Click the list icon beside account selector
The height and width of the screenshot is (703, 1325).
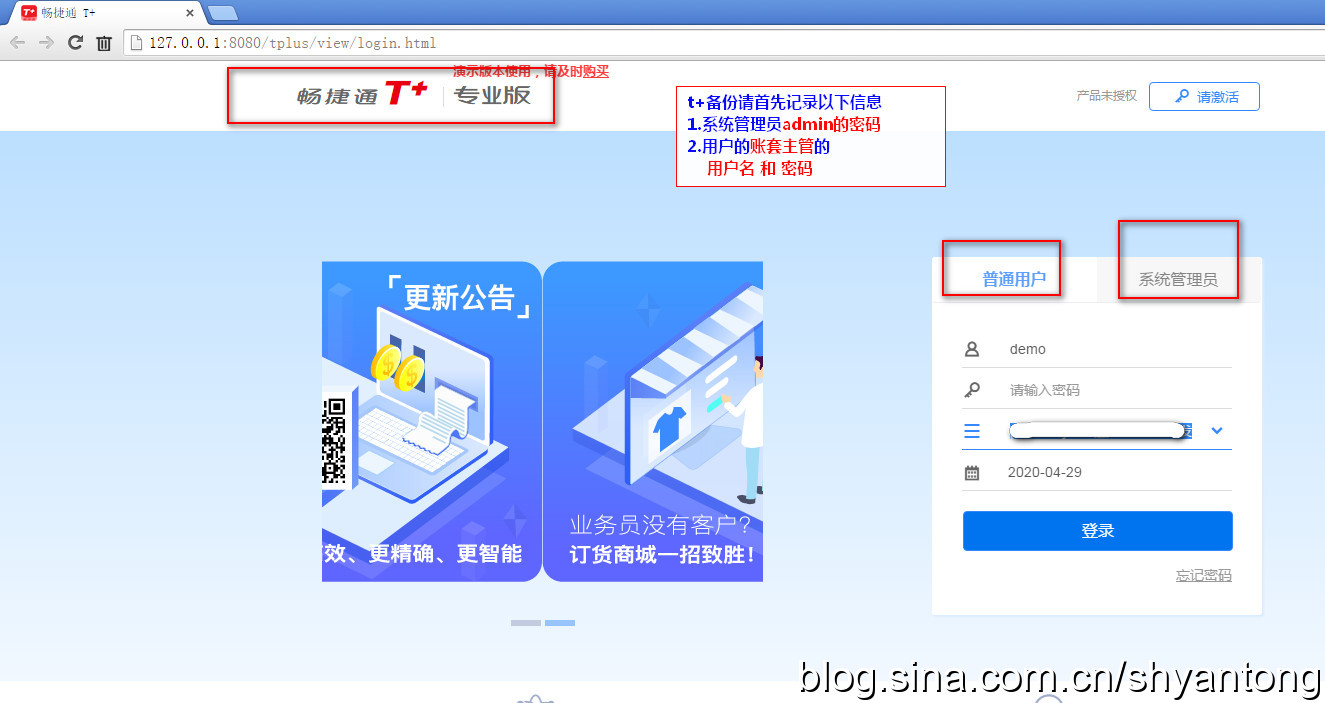tap(972, 431)
